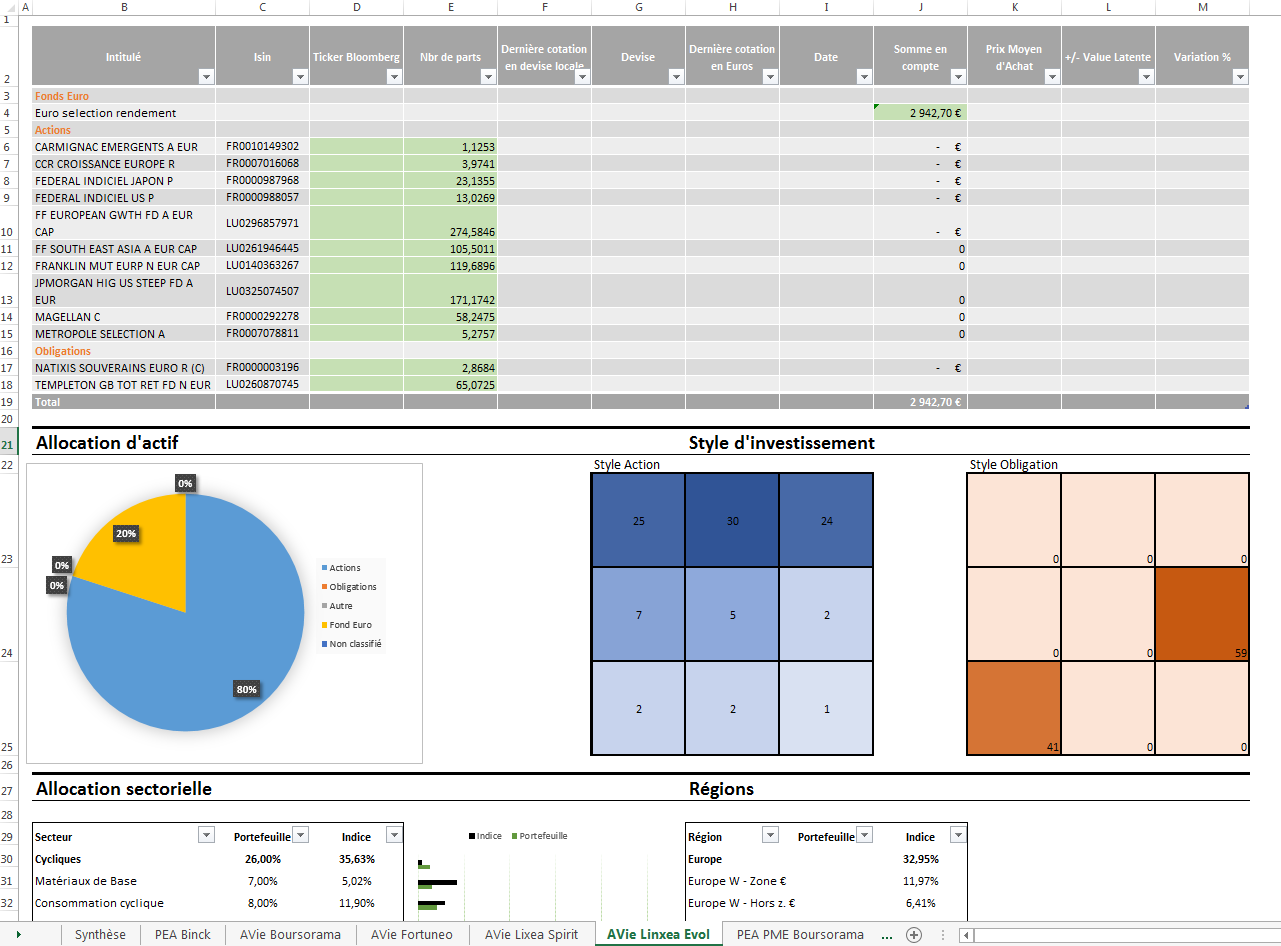1281x946 pixels.
Task: Select the Matériaux de Base Indice value 5,02%
Action: pyautogui.click(x=356, y=881)
